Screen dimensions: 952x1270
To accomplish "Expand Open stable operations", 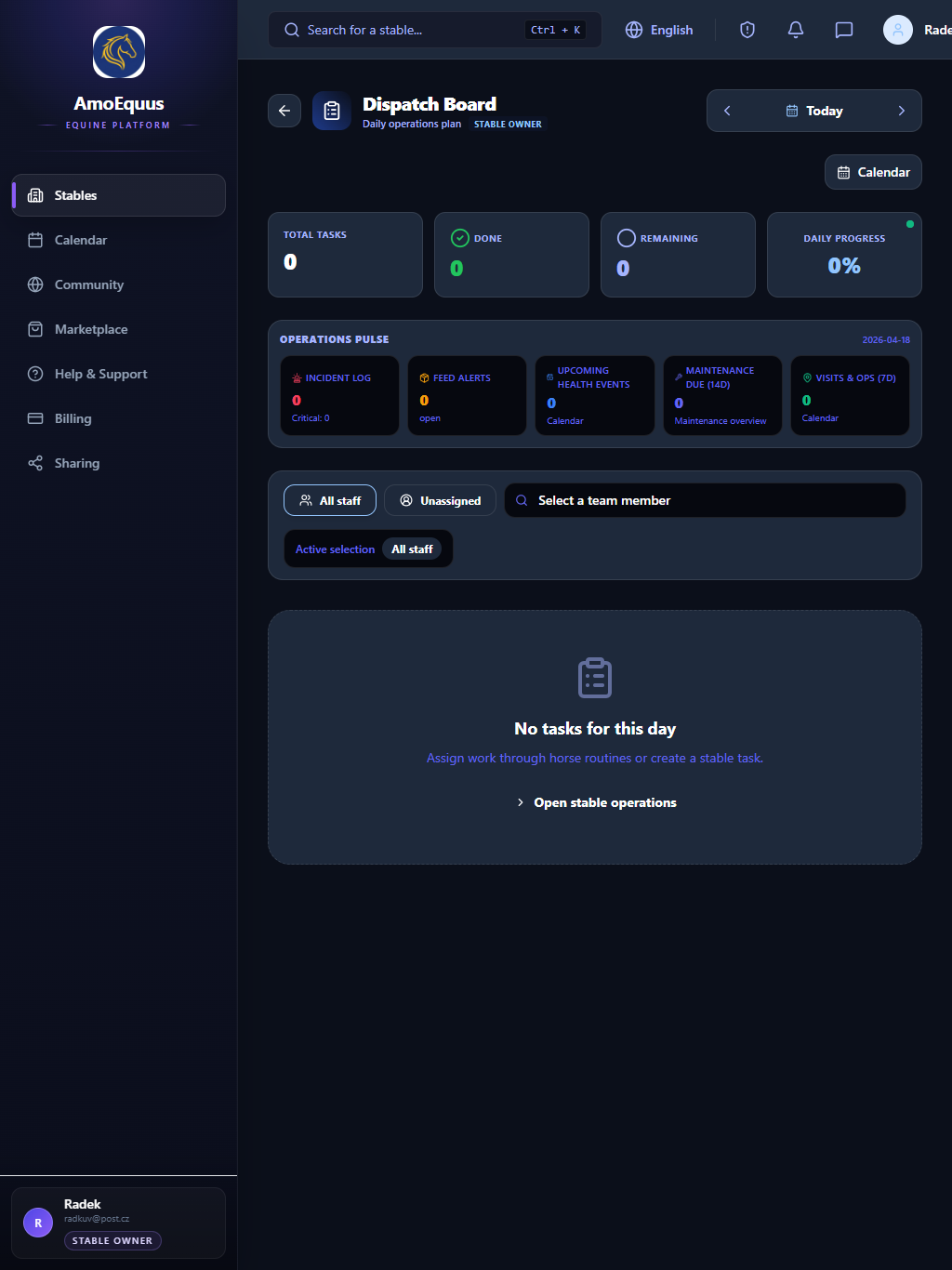I will click(x=595, y=802).
